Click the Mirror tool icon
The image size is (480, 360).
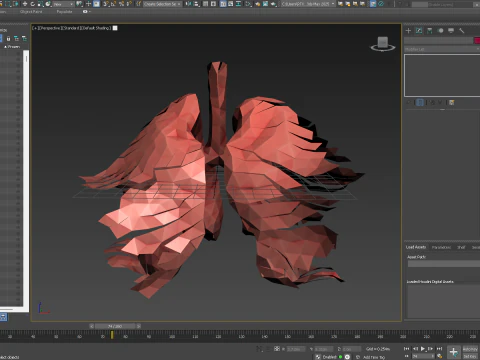click(x=188, y=4)
